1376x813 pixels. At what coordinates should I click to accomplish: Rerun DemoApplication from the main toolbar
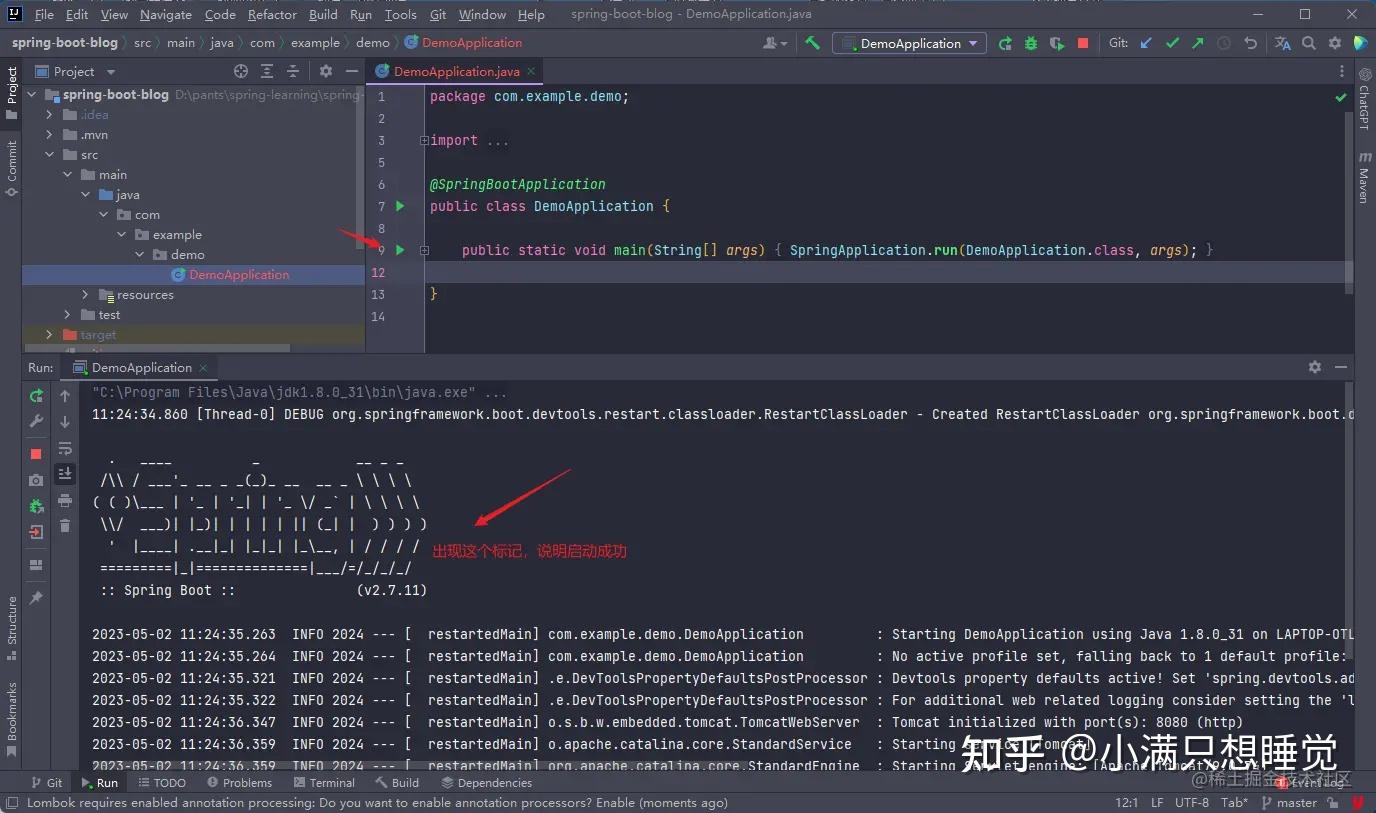(x=1005, y=43)
